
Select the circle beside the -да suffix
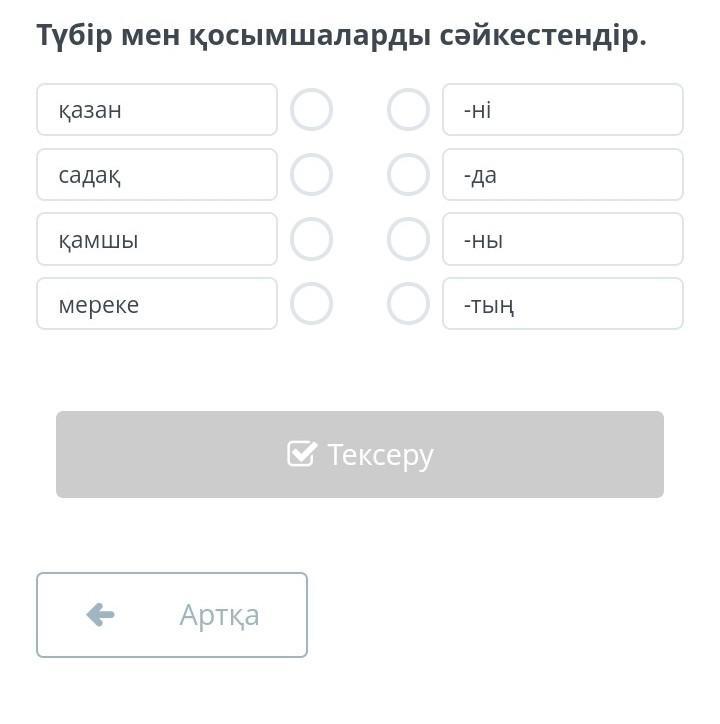pyautogui.click(x=408, y=175)
